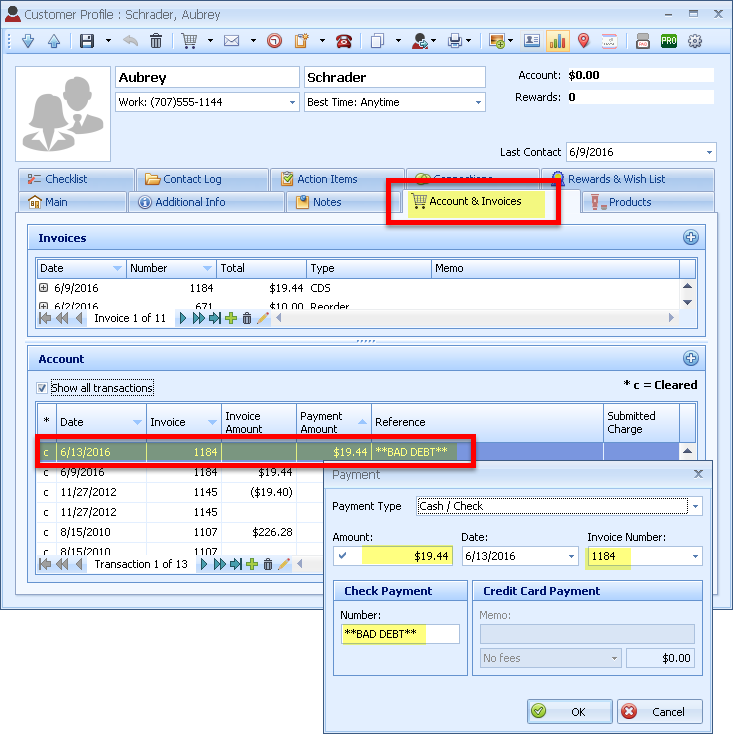
Task: Click the red map pin icon
Action: click(x=583, y=41)
